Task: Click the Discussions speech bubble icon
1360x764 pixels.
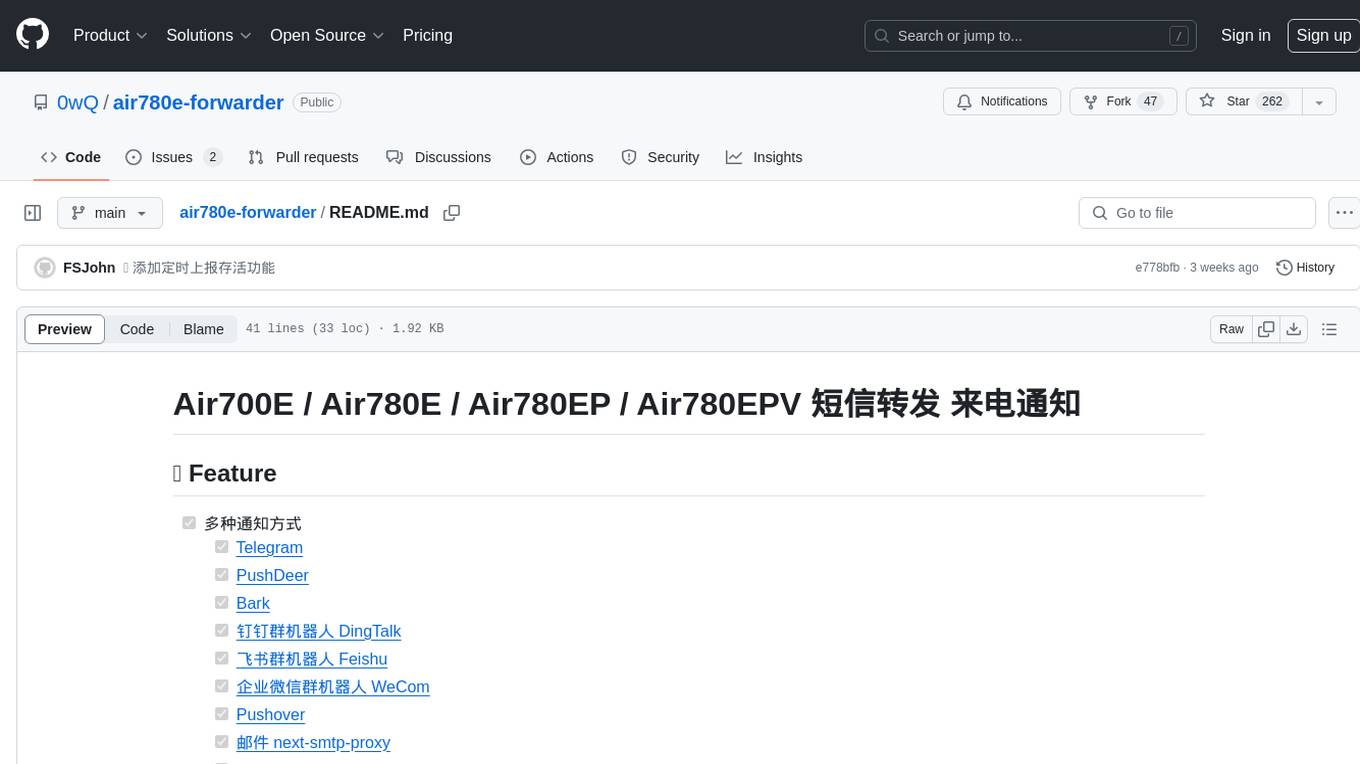Action: [x=395, y=157]
